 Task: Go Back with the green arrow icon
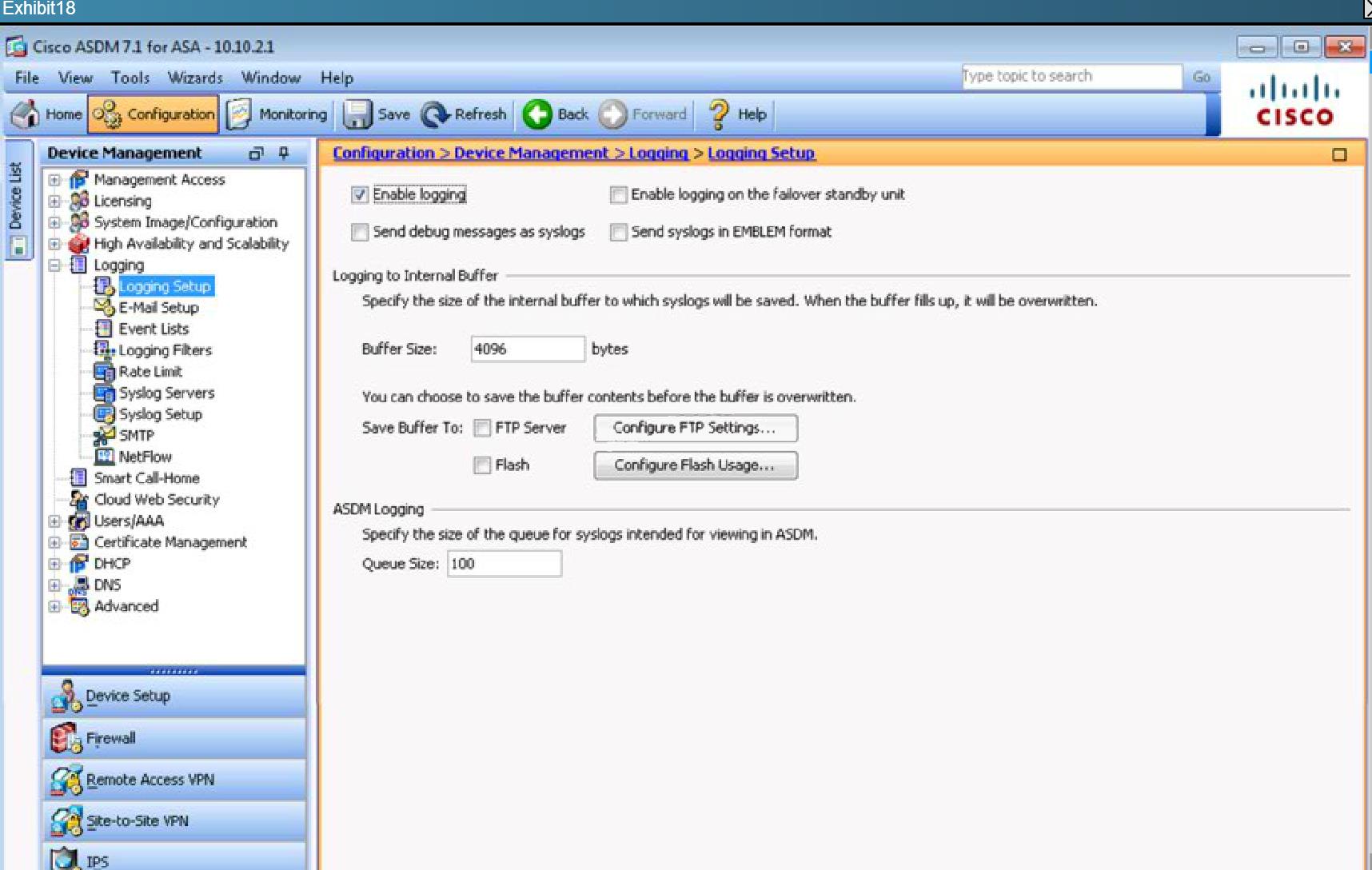(x=537, y=114)
